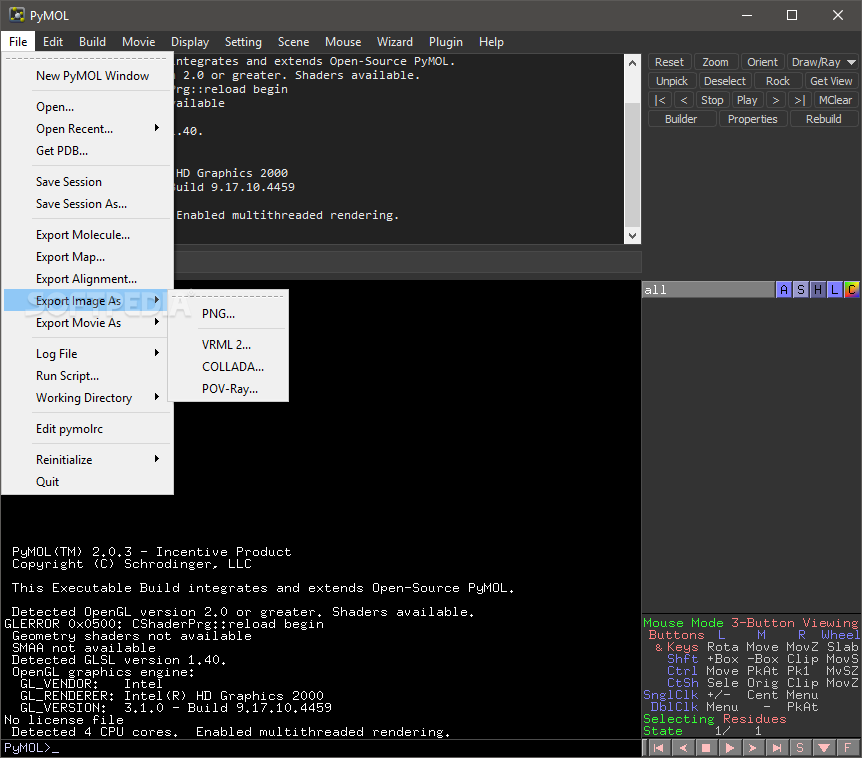The height and width of the screenshot is (758, 862).
Task: Click the rewind-to-first-frame playback icon
Action: pyautogui.click(x=658, y=748)
